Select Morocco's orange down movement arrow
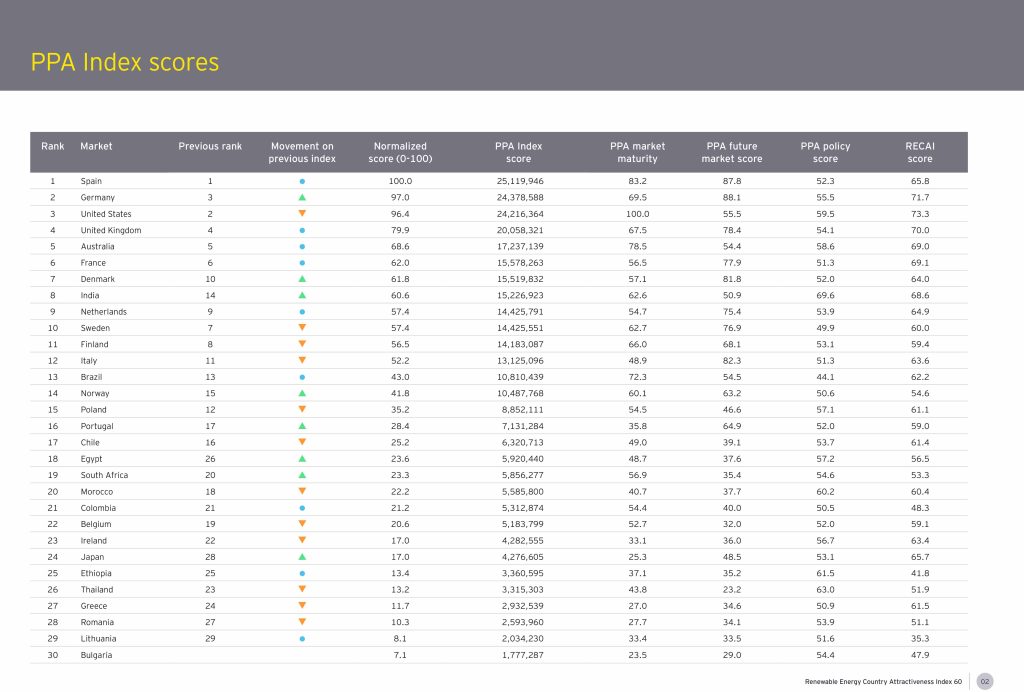The height and width of the screenshot is (692, 1024). click(302, 492)
